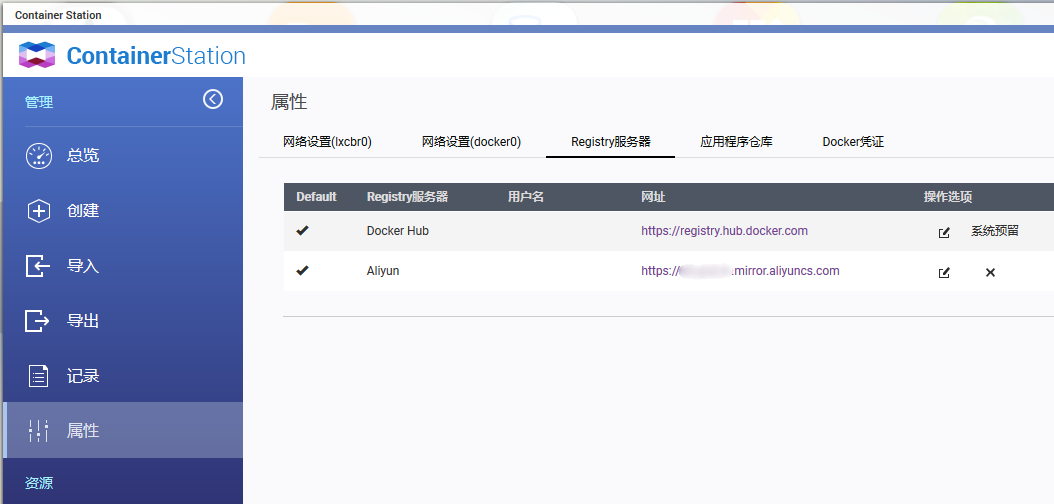Image resolution: width=1054 pixels, height=504 pixels.
Task: Open the 总览 overview gauge icon
Action: coord(38,155)
